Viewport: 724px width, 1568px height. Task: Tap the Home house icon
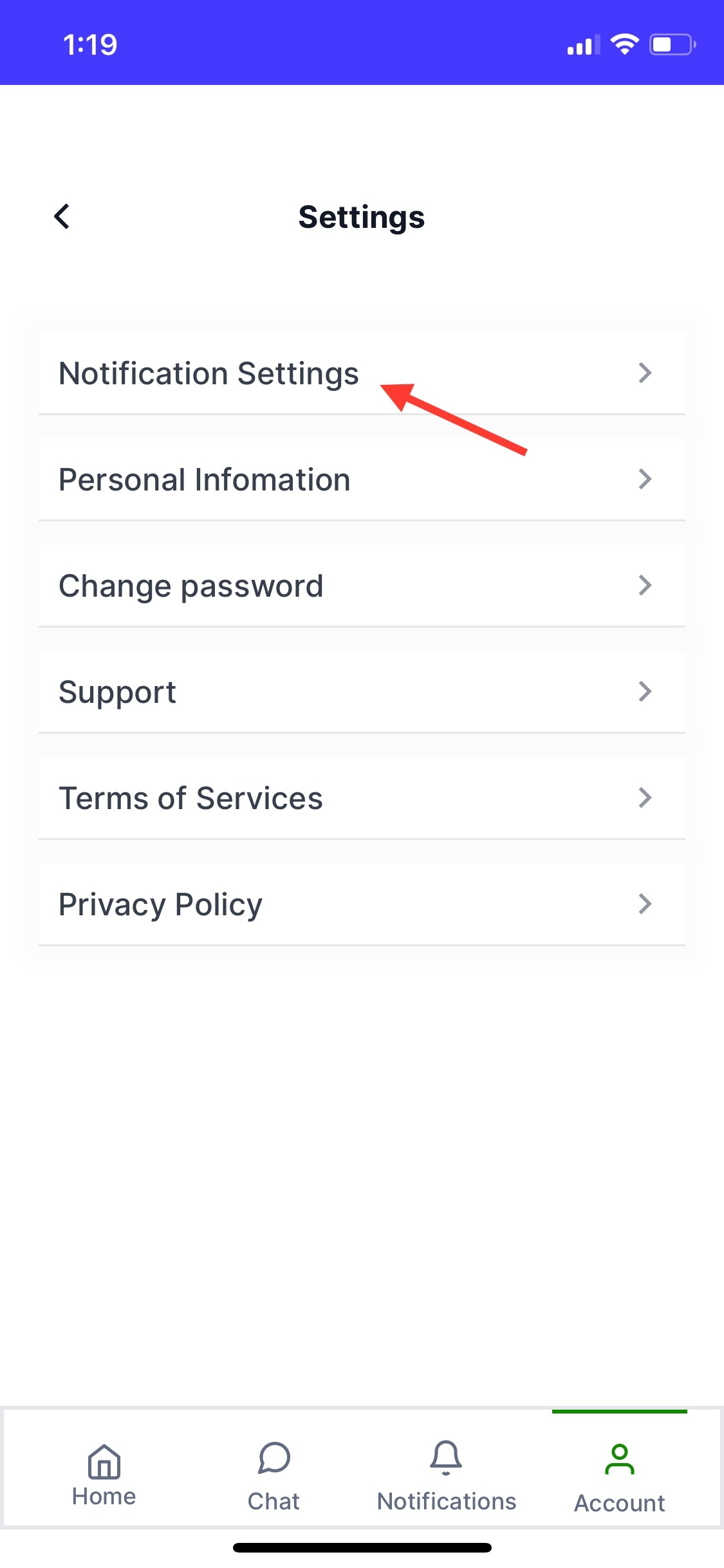tap(104, 1461)
